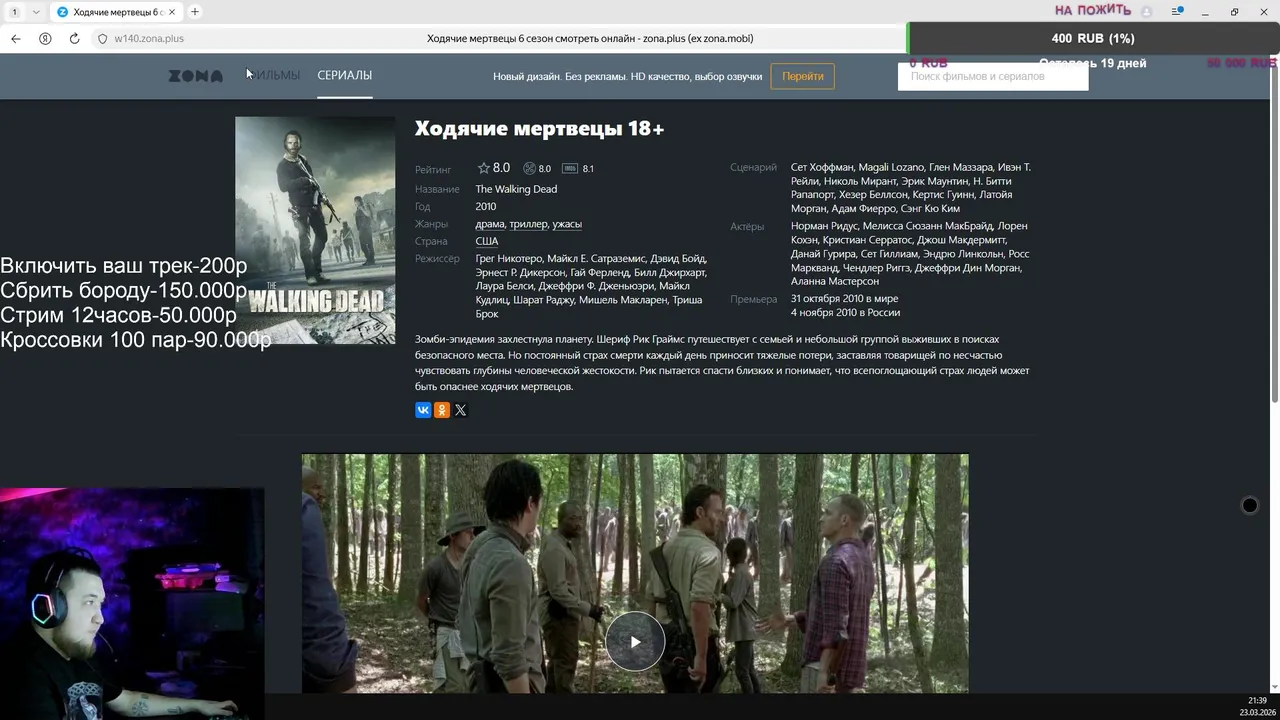Viewport: 1280px width, 720px height.
Task: Expand the tab list dropdown arrow
Action: click(37, 12)
